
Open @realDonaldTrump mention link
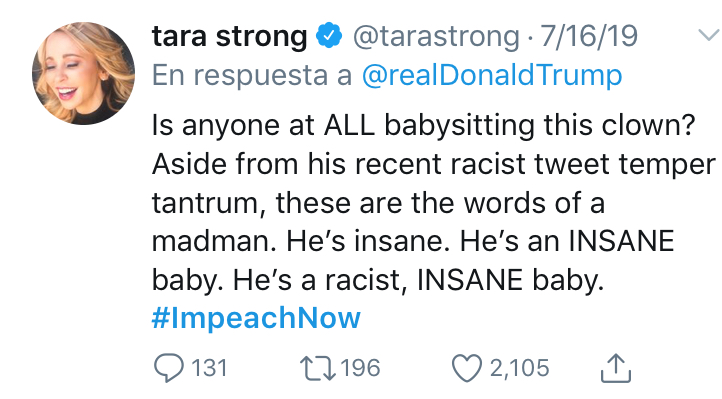point(492,75)
